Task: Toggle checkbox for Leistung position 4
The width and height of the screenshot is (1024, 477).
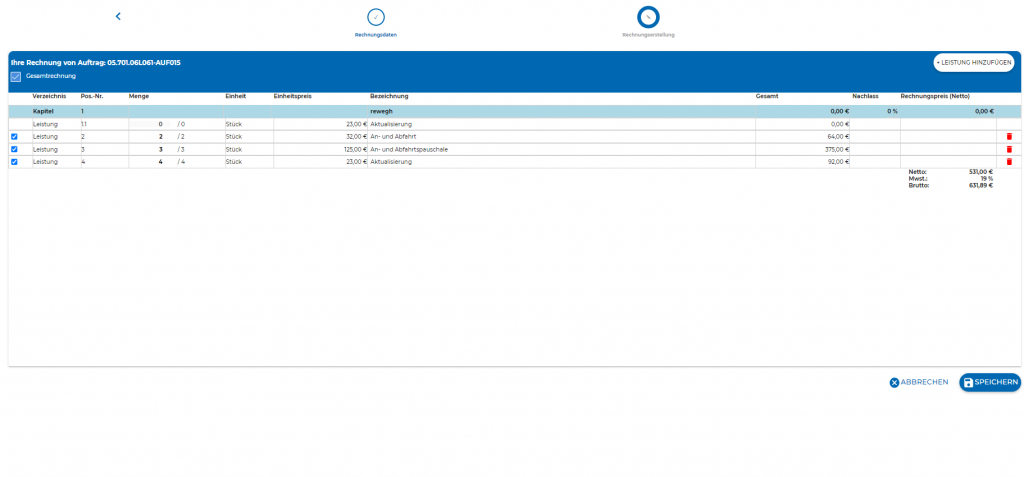Action: [x=14, y=161]
